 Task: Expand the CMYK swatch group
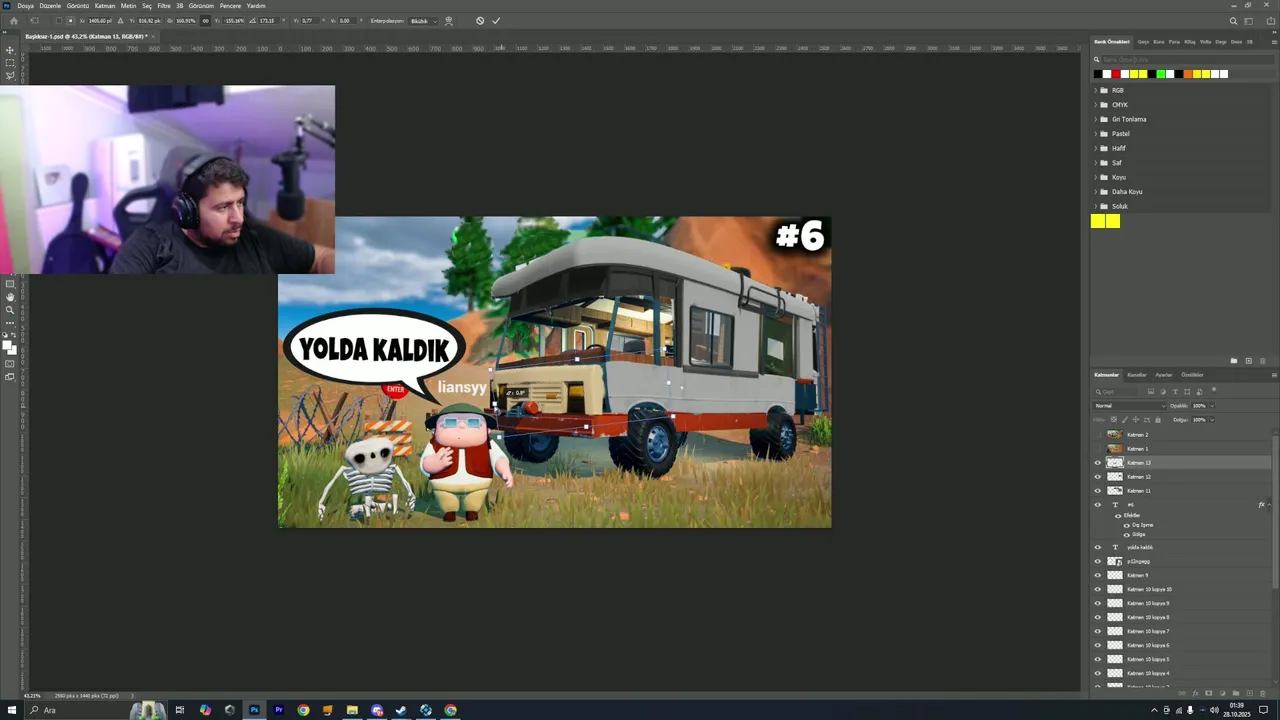(1095, 104)
